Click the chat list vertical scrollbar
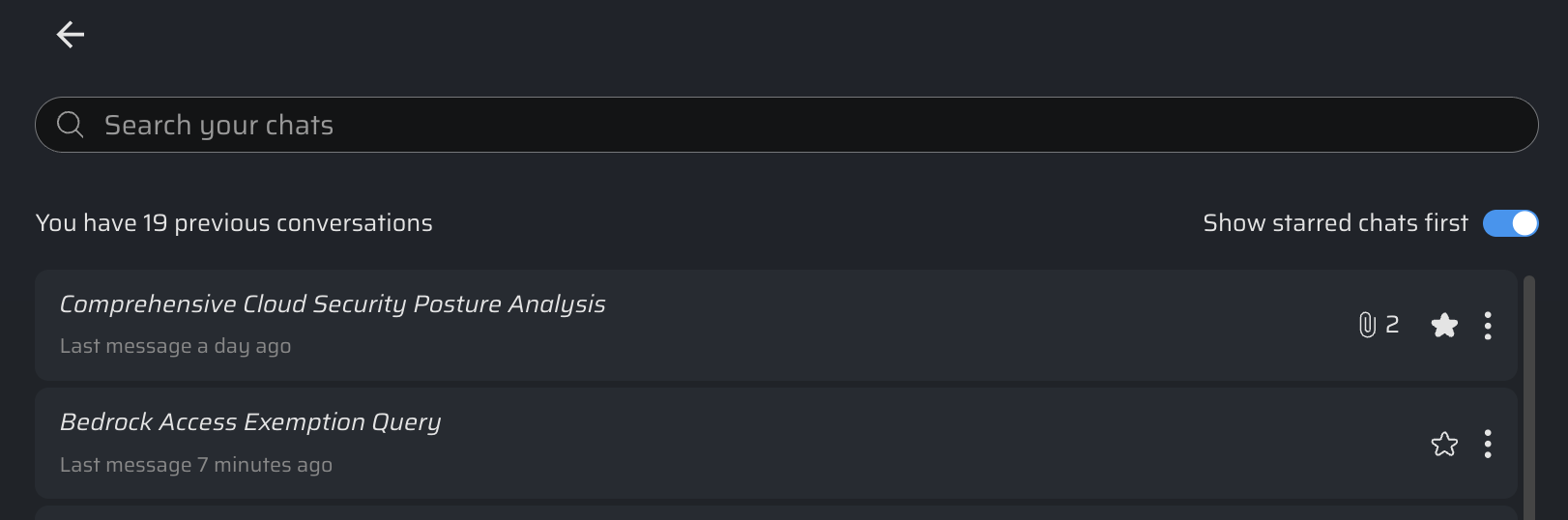This screenshot has width=1568, height=520. pos(1529,396)
